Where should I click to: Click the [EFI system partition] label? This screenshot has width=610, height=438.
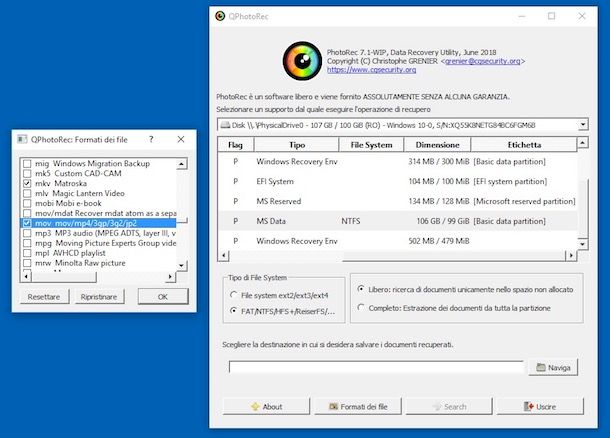pos(510,181)
